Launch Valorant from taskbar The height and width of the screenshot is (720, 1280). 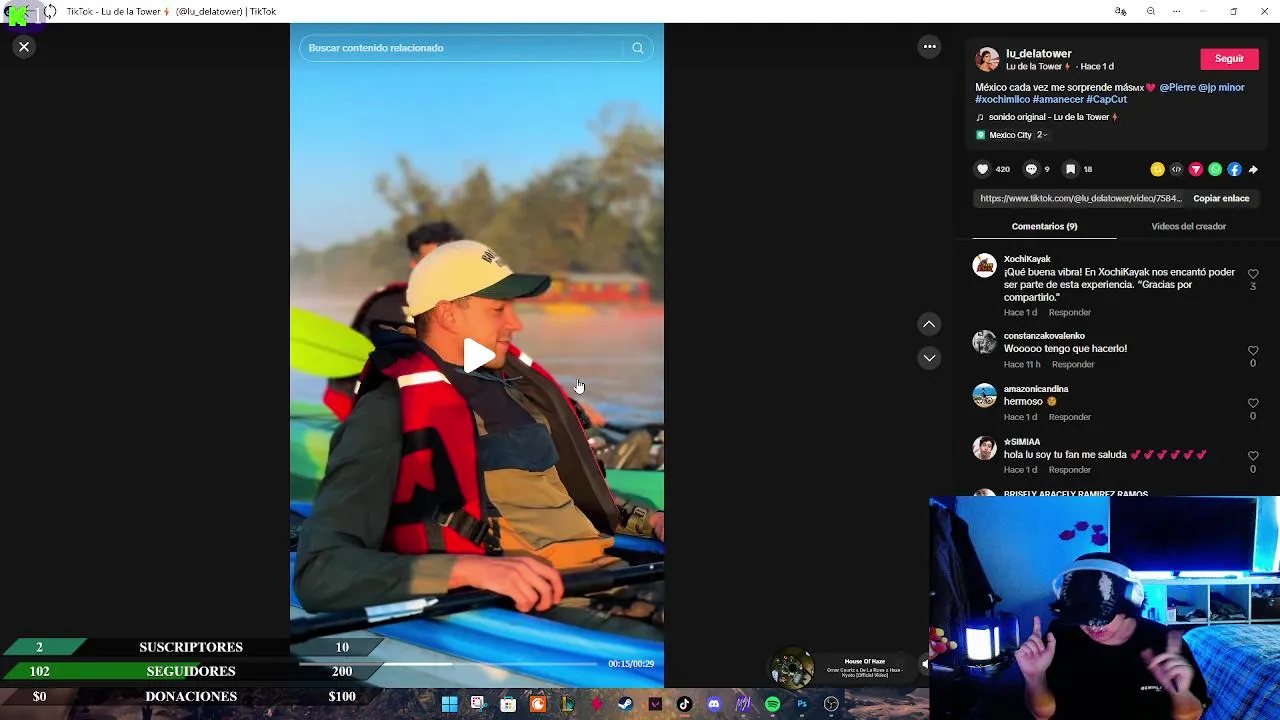[655, 704]
